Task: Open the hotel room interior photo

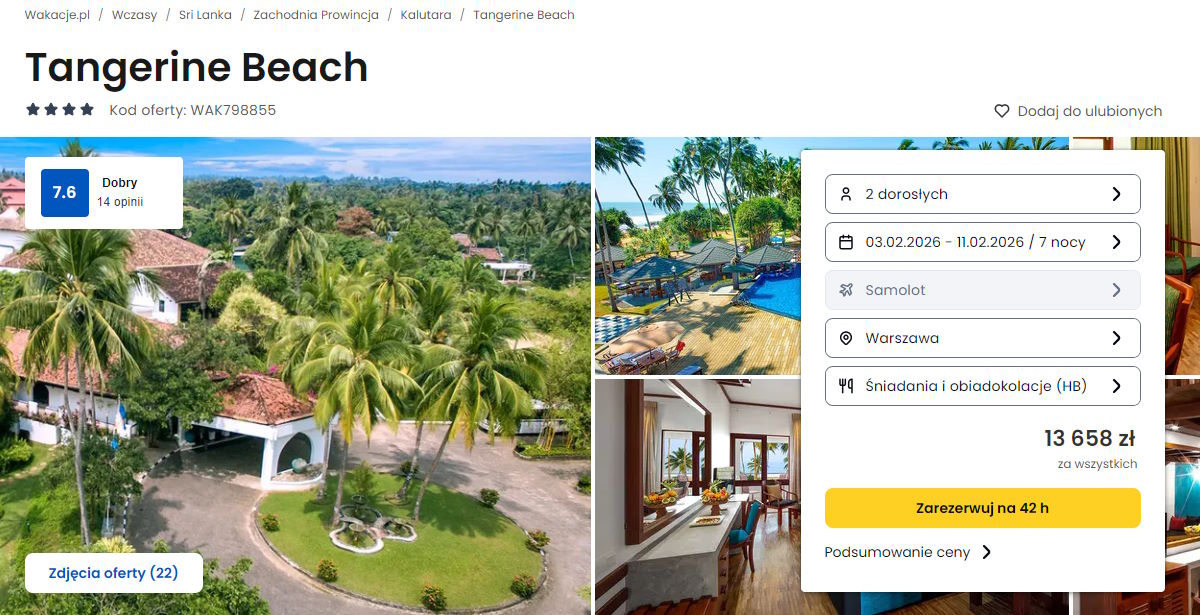Action: point(698,497)
